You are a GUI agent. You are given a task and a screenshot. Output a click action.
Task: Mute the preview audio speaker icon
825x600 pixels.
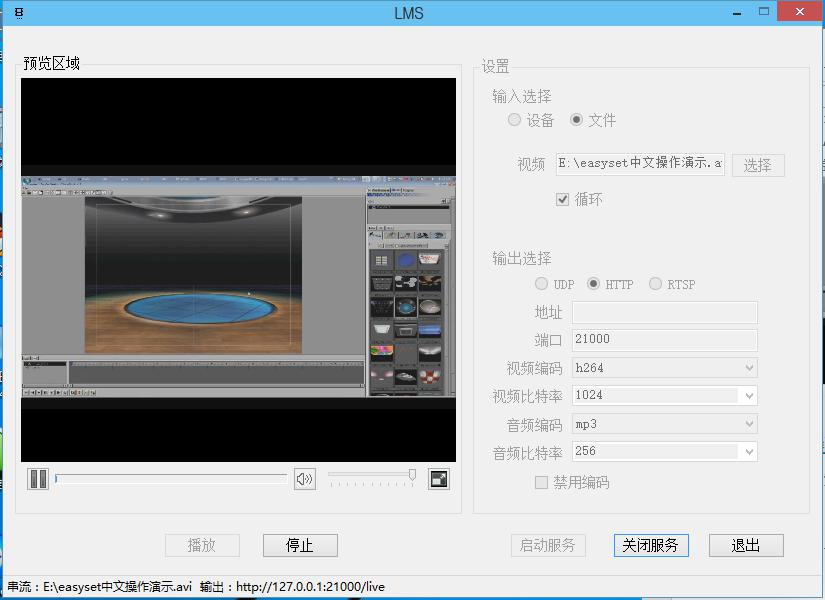[x=305, y=479]
